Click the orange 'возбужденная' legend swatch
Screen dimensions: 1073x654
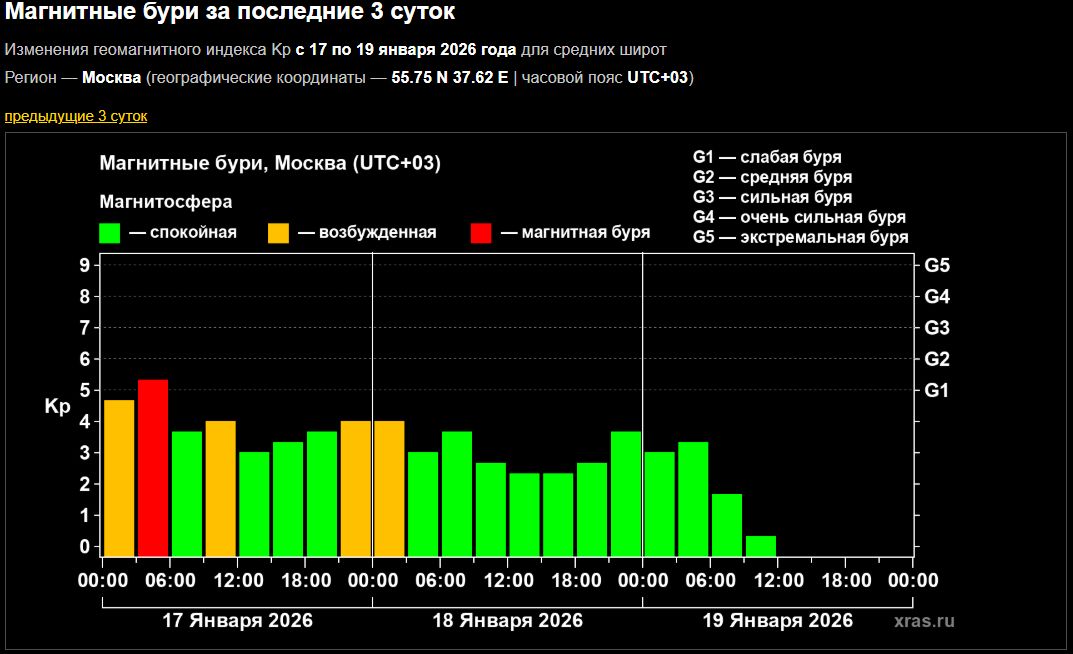(x=278, y=233)
